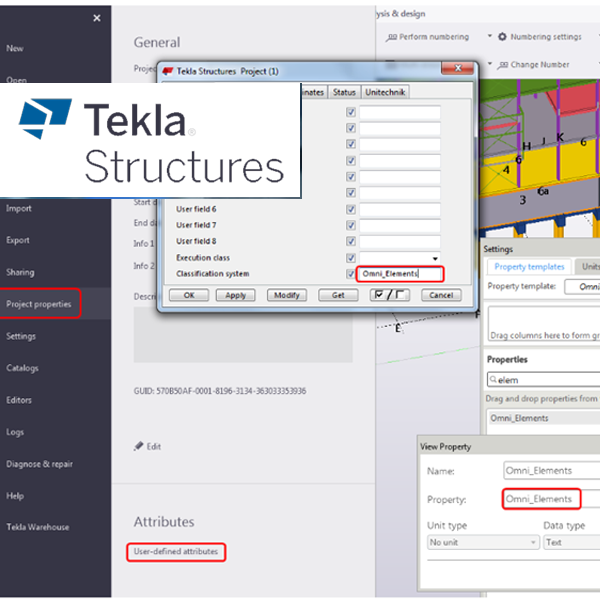Click the User field 7 input box

(x=399, y=225)
